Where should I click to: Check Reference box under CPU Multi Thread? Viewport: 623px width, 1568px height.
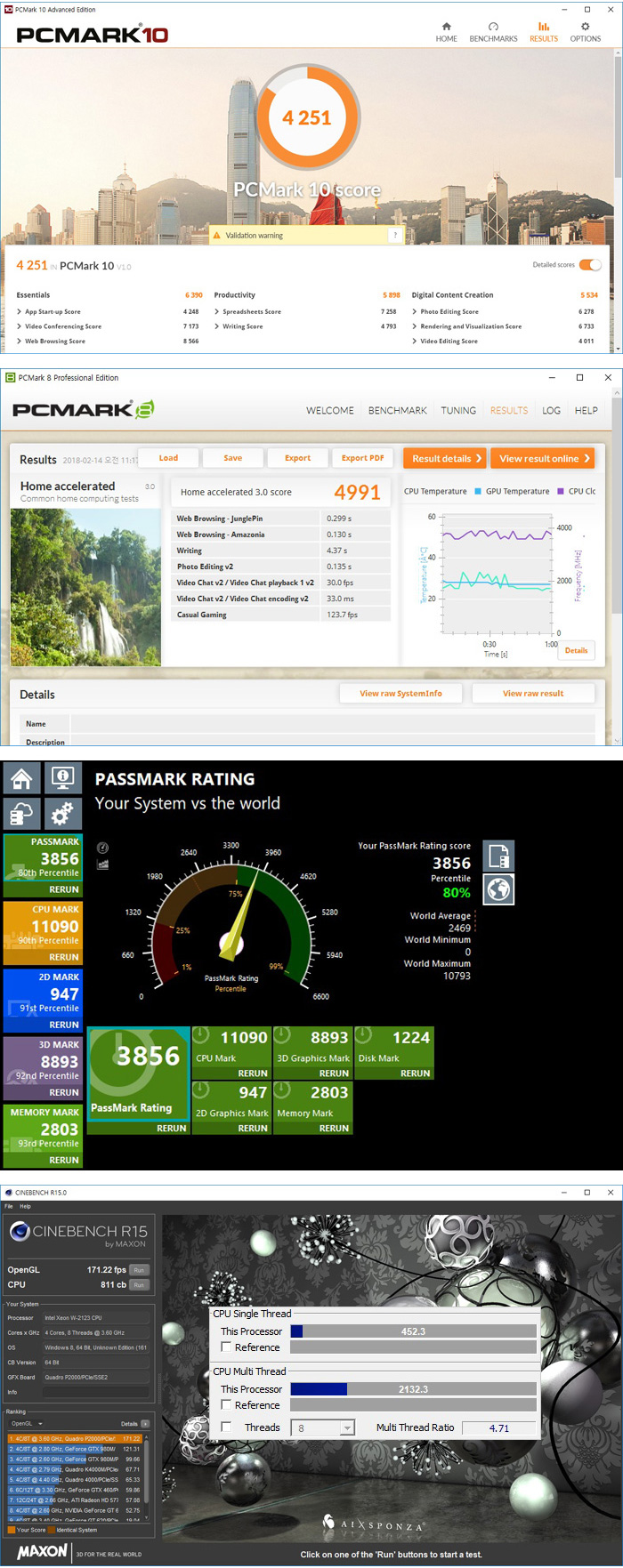pos(226,1405)
